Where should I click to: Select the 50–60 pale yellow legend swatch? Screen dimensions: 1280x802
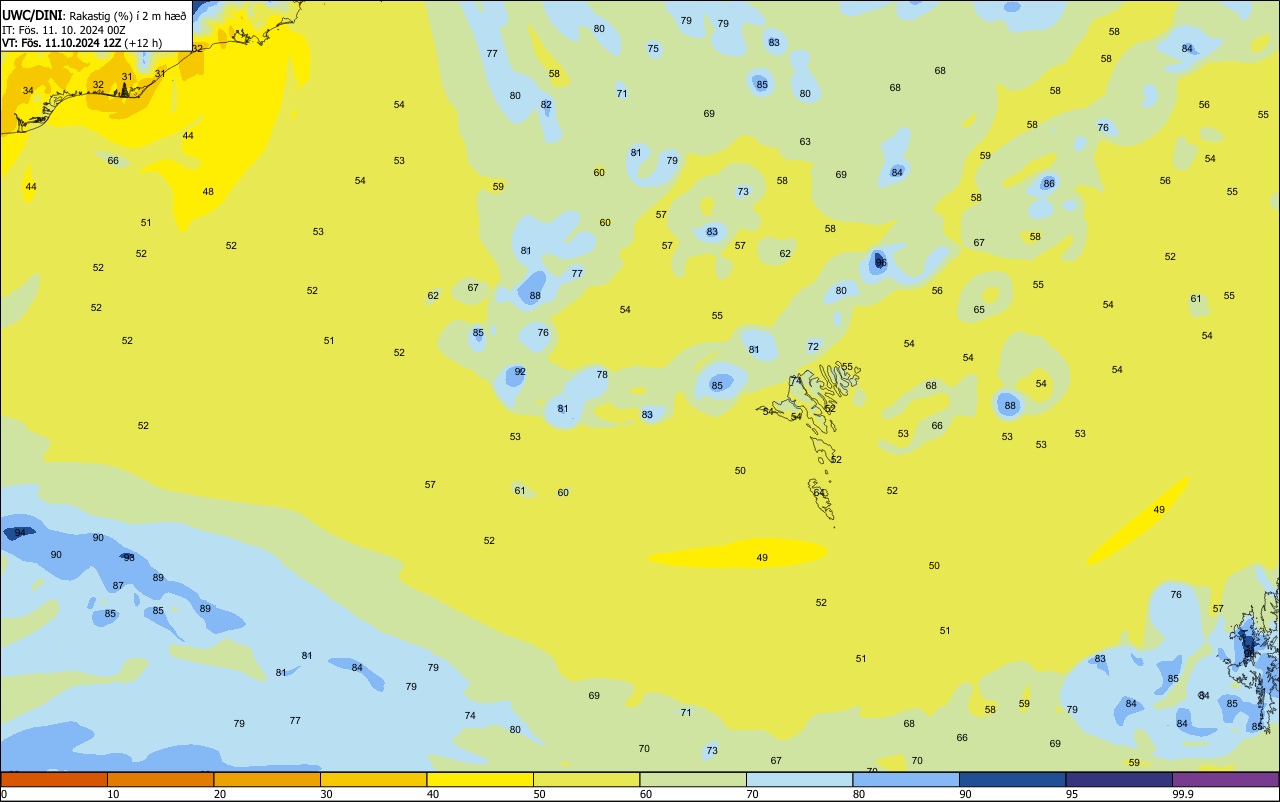586,779
